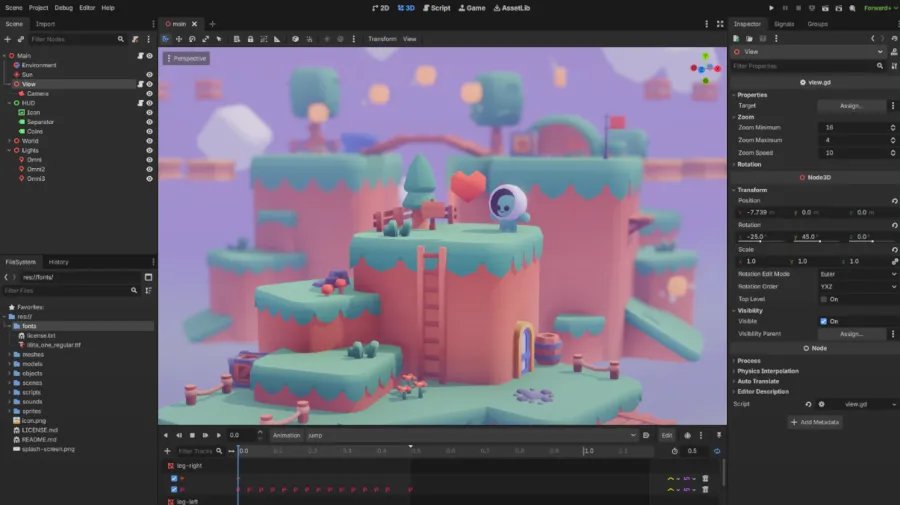Click the Filter Nodes search field
Image resolution: width=900 pixels, height=505 pixels.
click(x=72, y=39)
